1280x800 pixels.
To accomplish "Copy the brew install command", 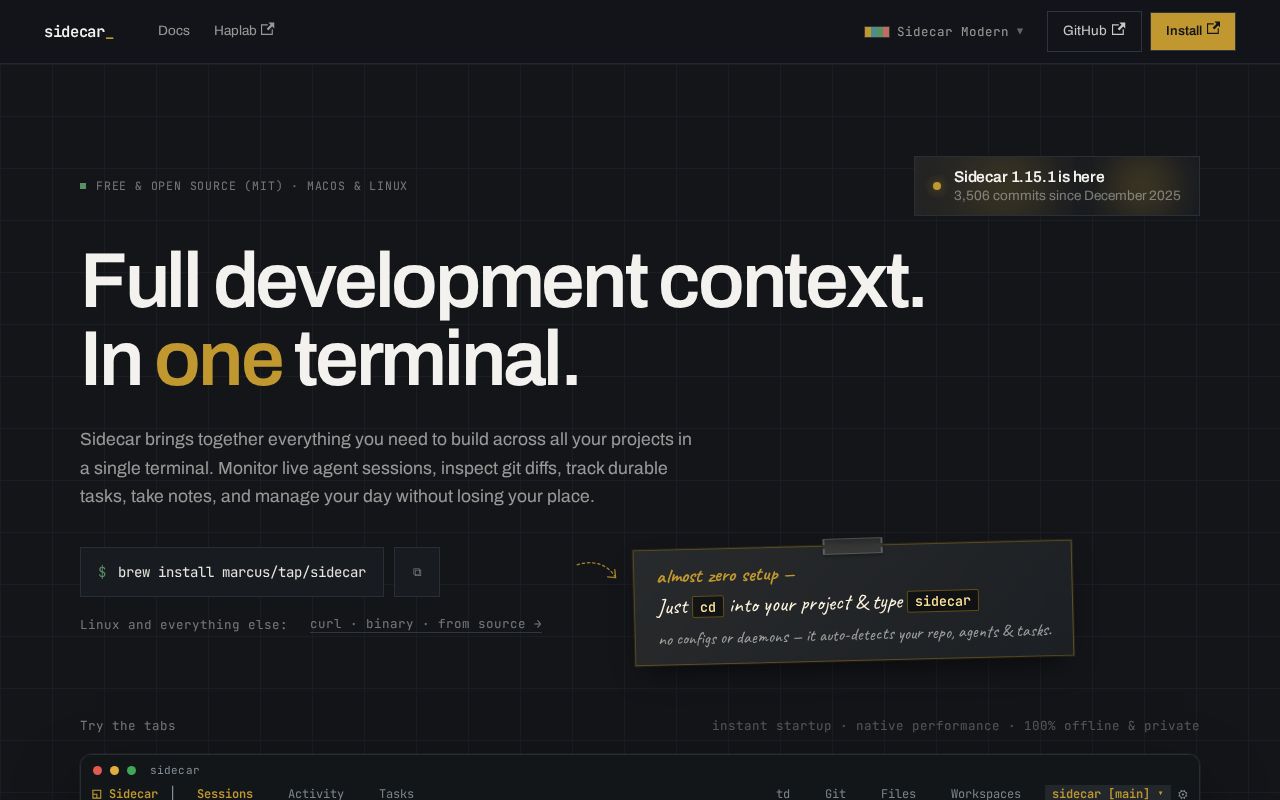I will (x=417, y=572).
